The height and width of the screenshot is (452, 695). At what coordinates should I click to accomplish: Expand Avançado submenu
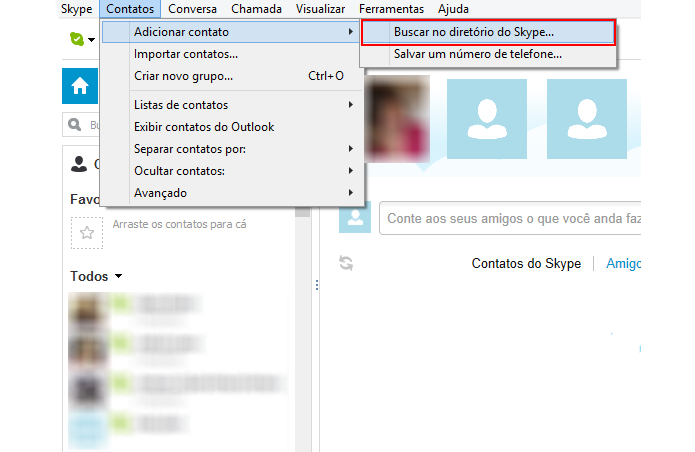tap(230, 193)
